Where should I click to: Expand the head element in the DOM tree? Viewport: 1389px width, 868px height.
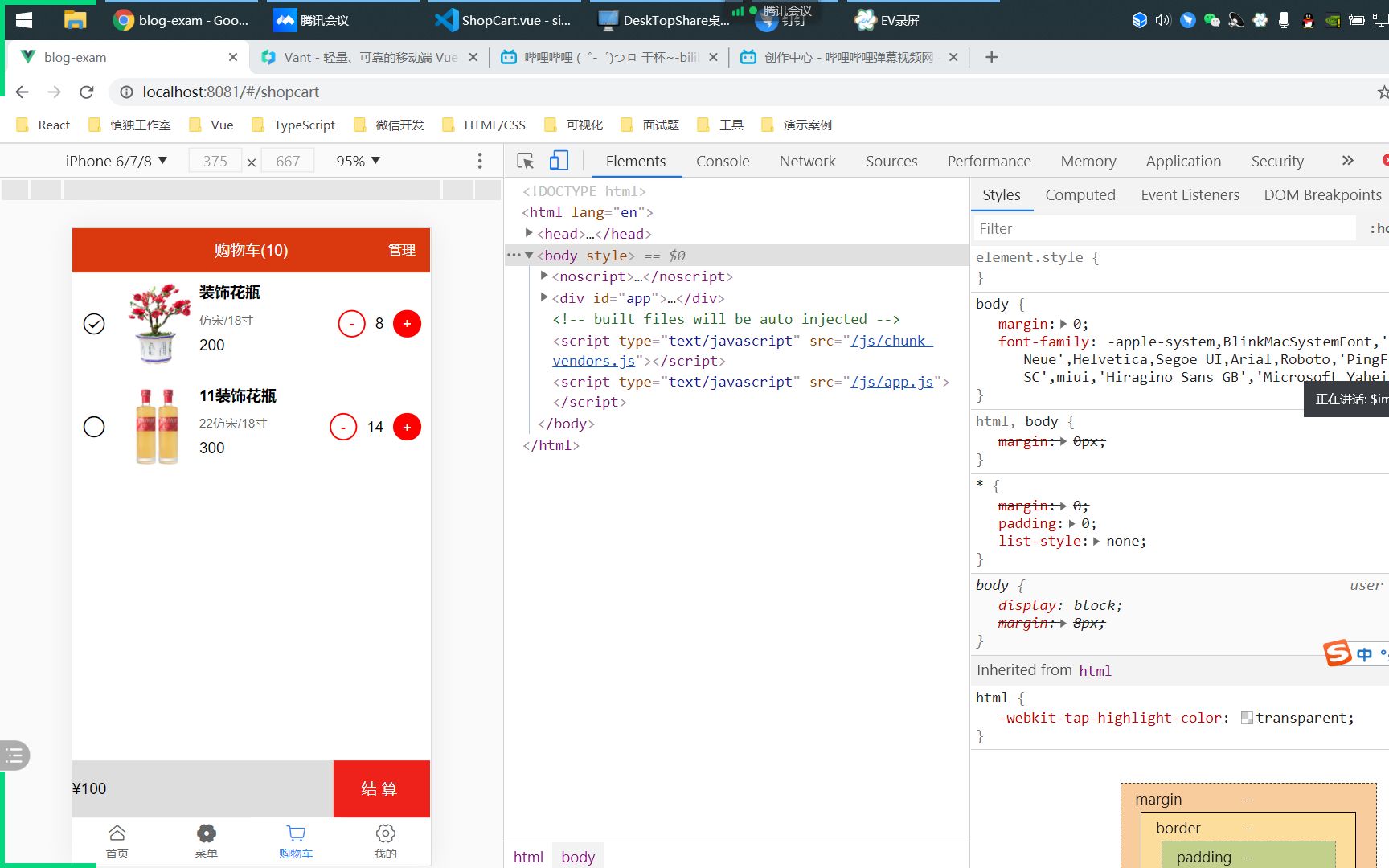pyautogui.click(x=531, y=234)
